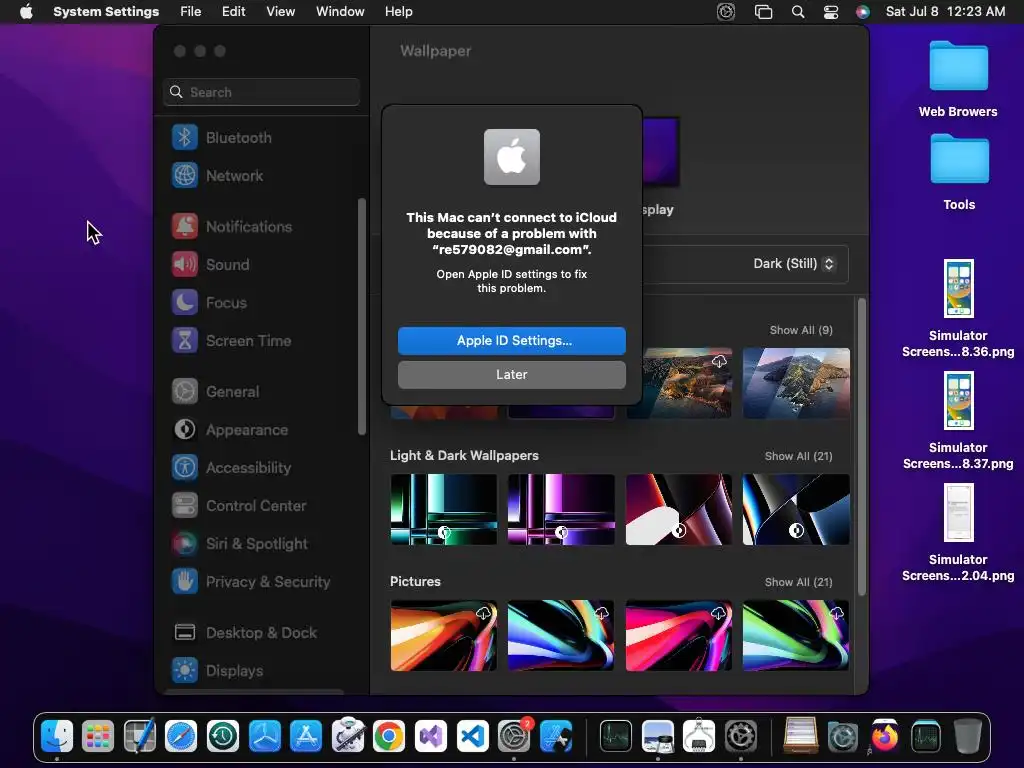This screenshot has height=768, width=1024.
Task: Launch Xcode from the Dock
Action: pyautogui.click(x=556, y=736)
